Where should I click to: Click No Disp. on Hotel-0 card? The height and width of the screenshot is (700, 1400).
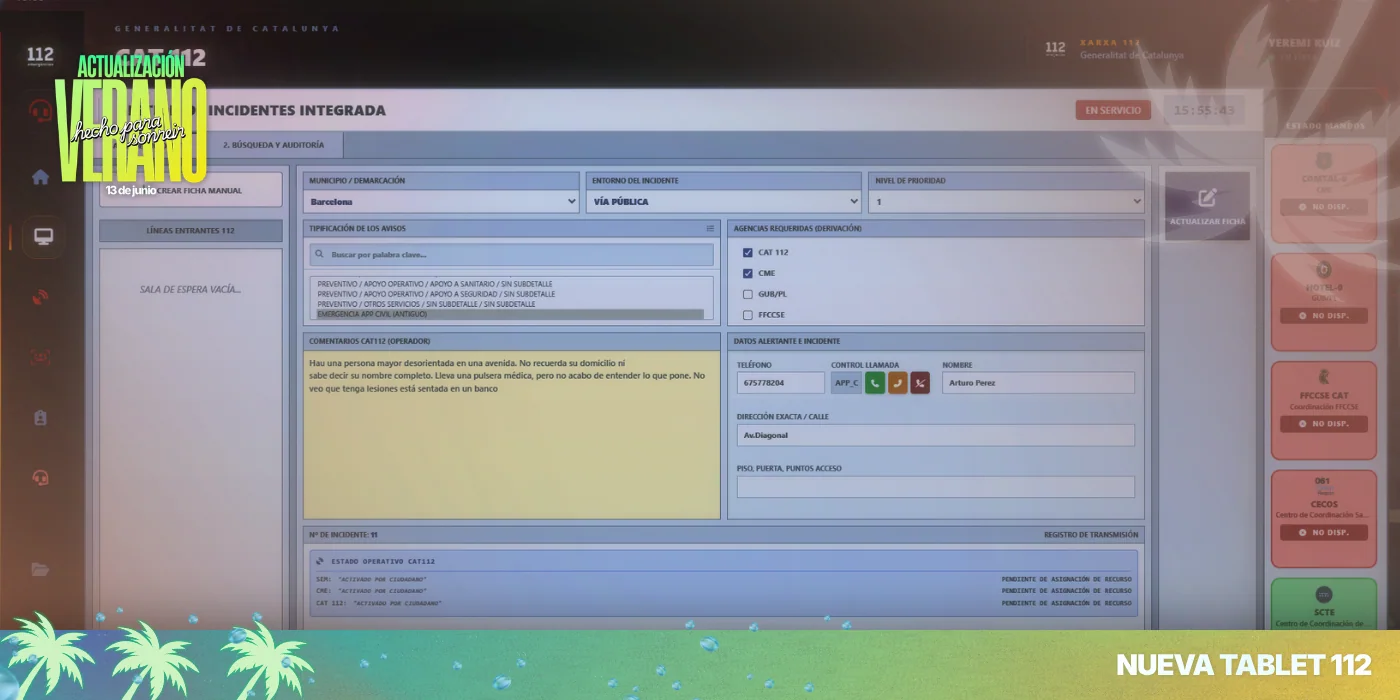coord(1324,316)
